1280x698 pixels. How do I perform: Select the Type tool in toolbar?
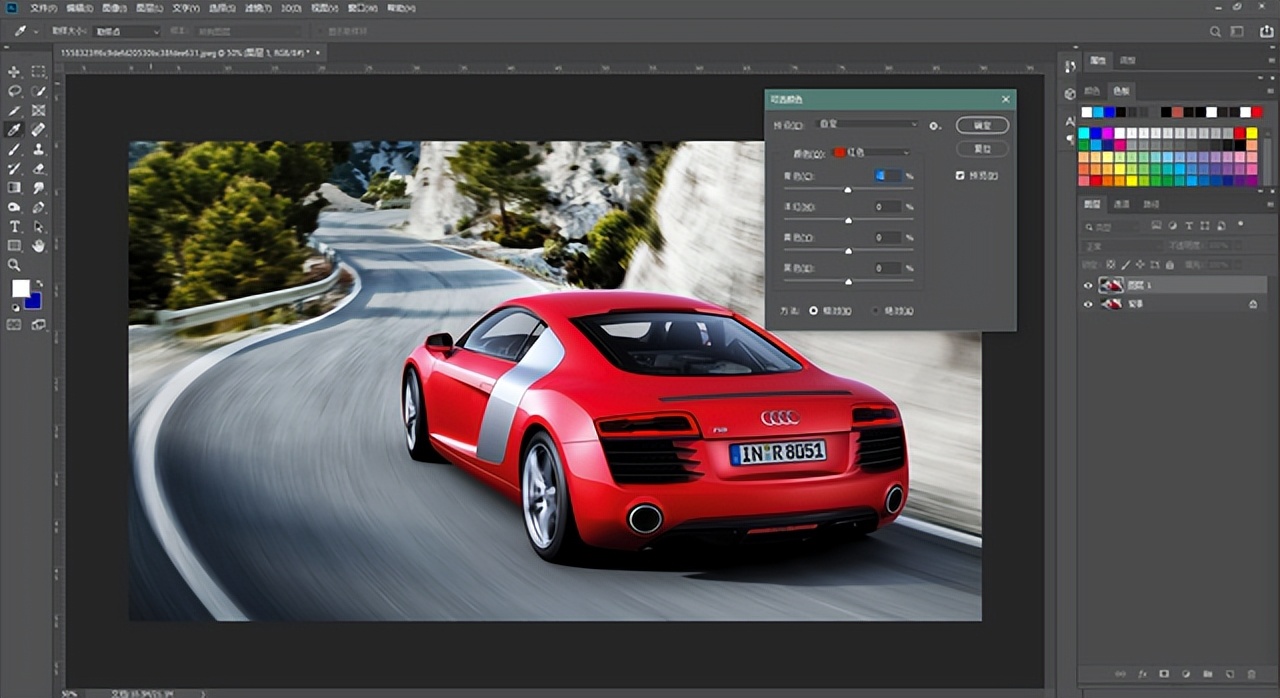pos(14,227)
